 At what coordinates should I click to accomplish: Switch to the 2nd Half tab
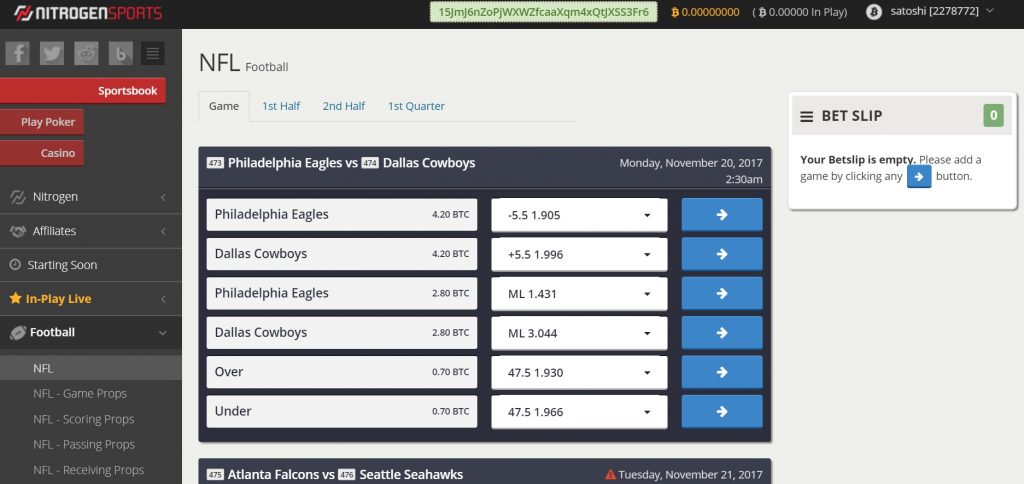(344, 106)
